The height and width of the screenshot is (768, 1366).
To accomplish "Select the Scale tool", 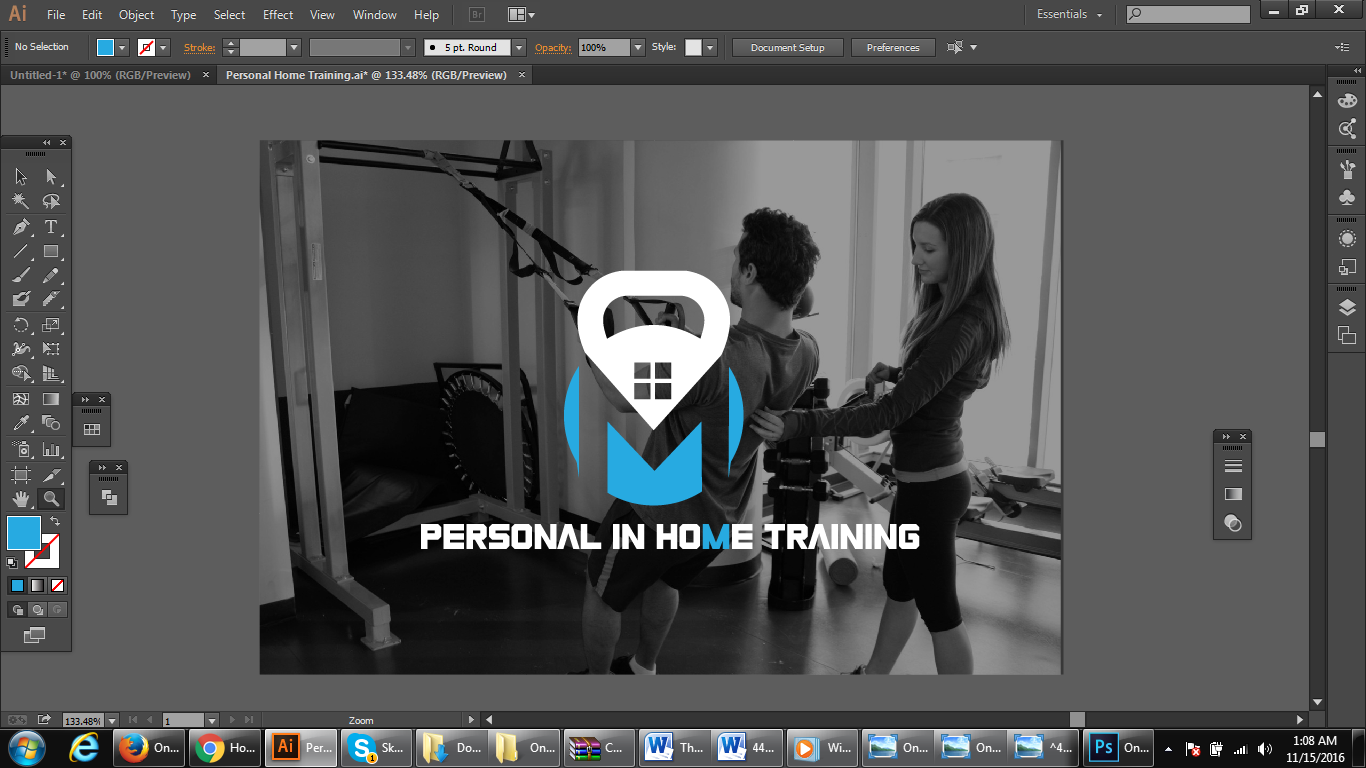I will pos(51,325).
